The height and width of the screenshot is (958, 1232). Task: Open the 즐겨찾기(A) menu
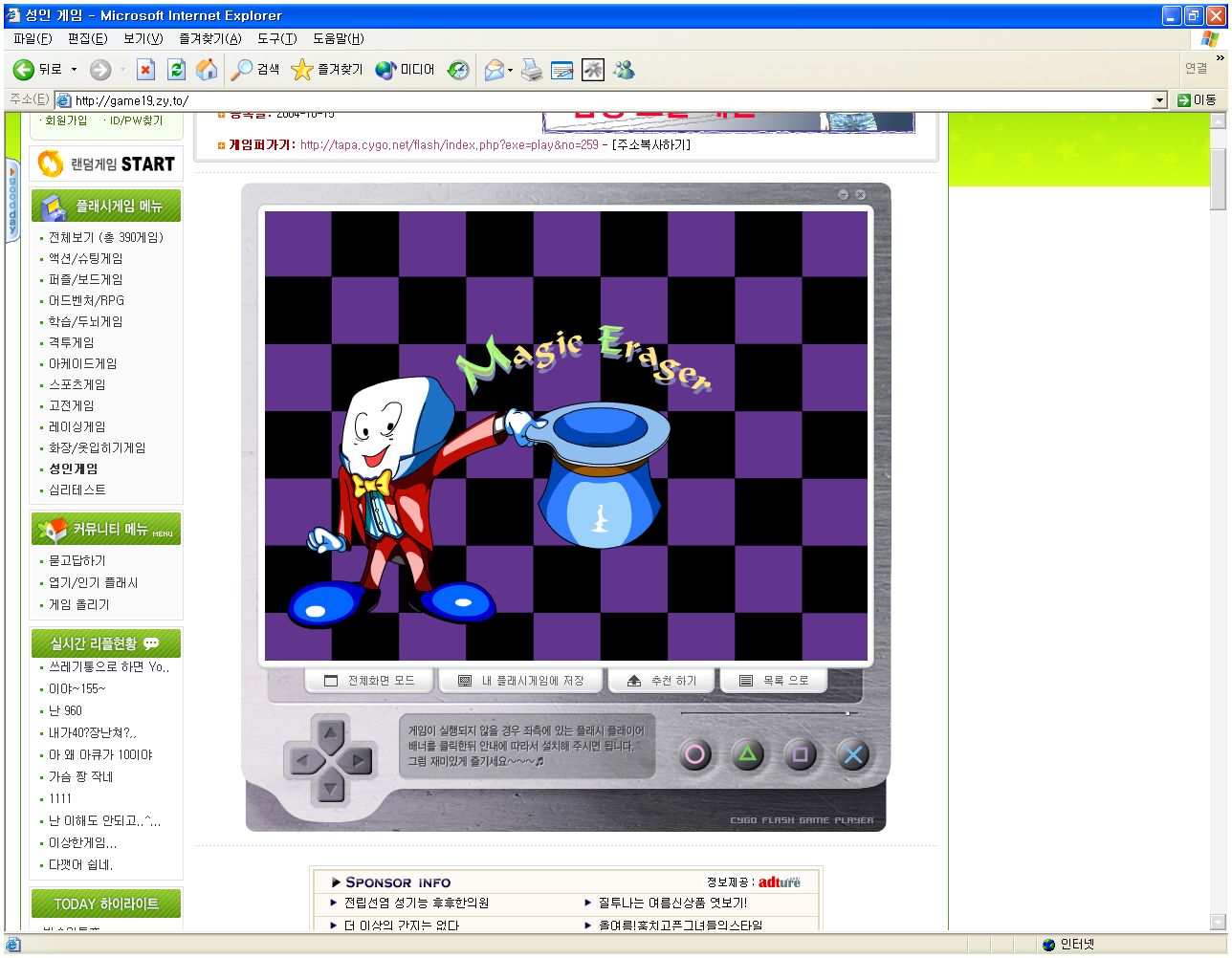click(x=209, y=38)
